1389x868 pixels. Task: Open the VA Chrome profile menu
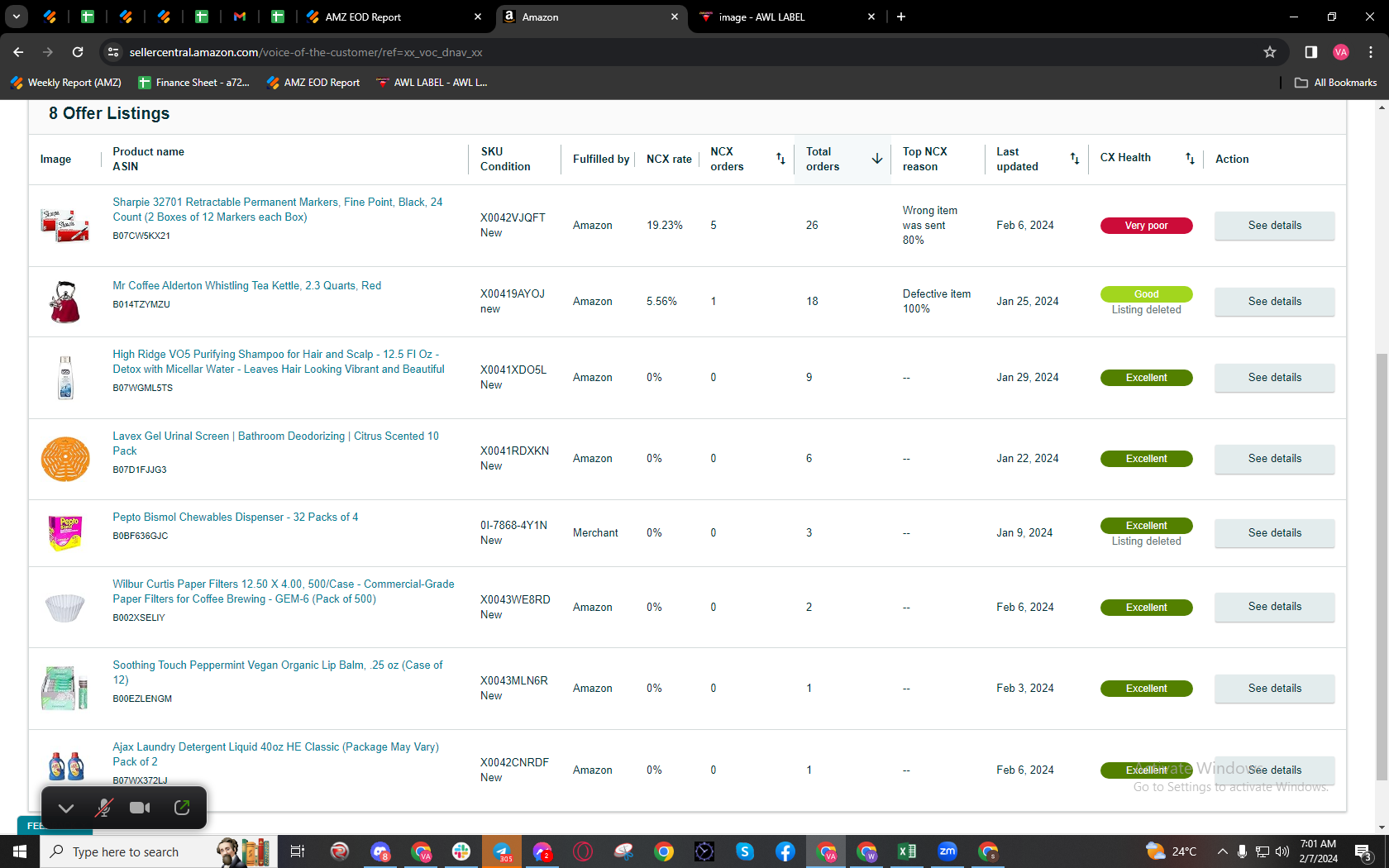[1341, 52]
